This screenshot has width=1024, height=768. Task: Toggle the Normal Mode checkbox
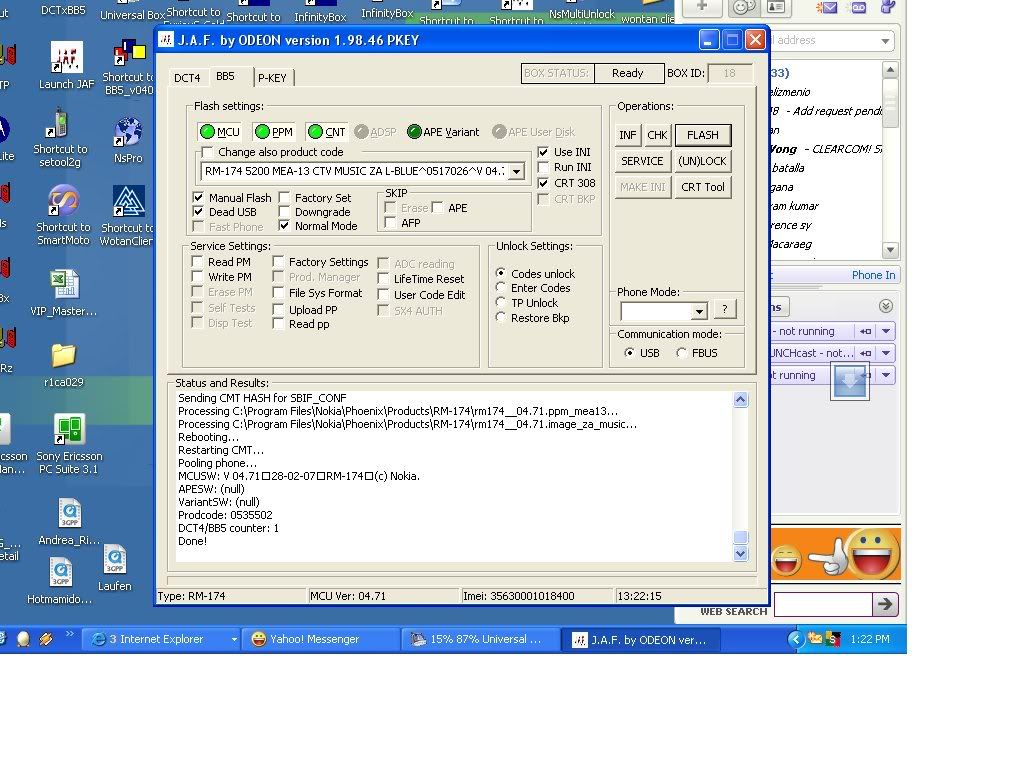click(284, 226)
